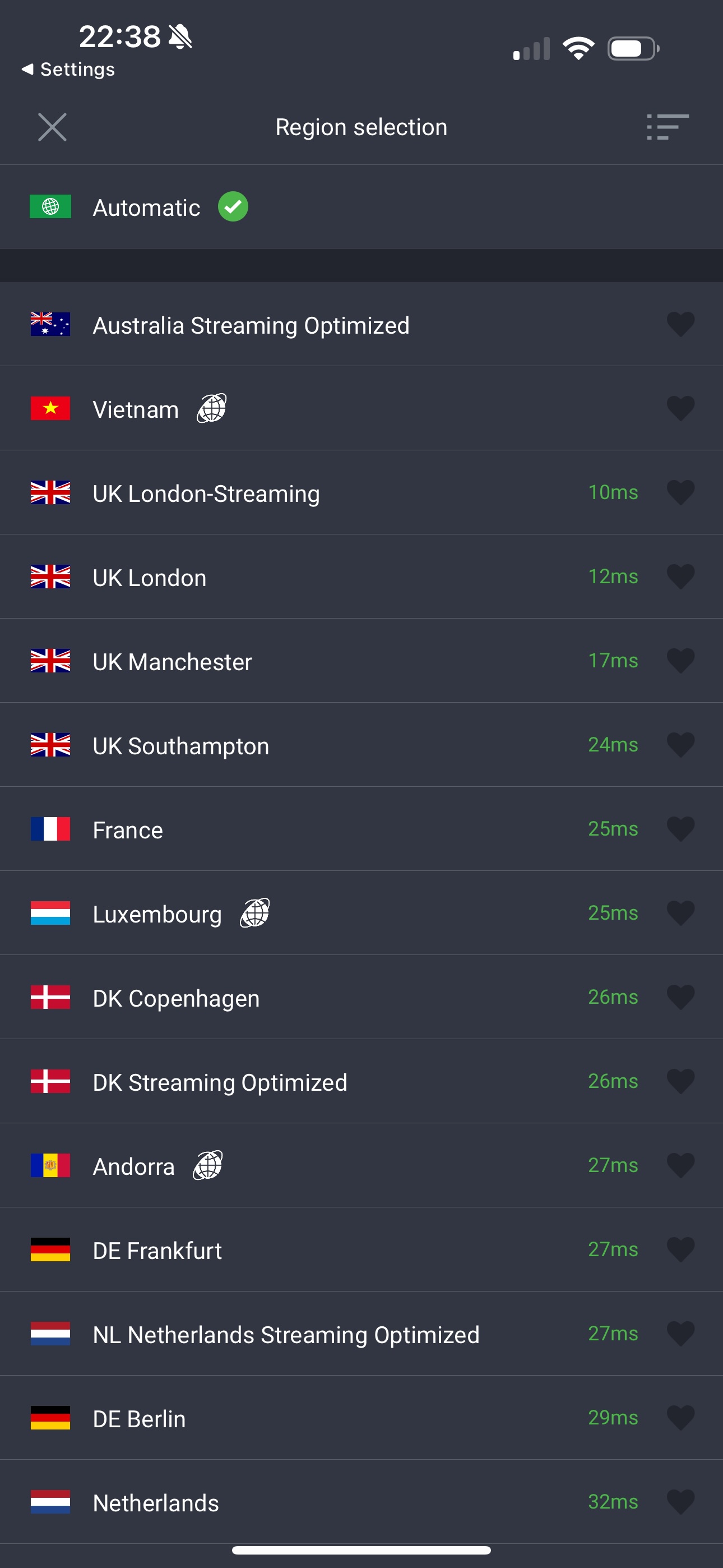Choose the UK Manchester region
The height and width of the screenshot is (1568, 723).
coord(172,662)
